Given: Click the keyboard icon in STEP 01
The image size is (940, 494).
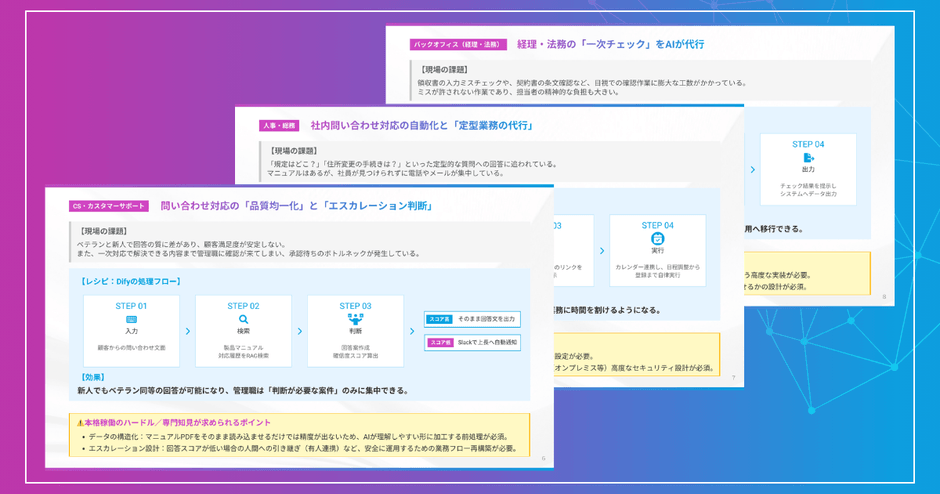Looking at the screenshot, I should pyautogui.click(x=131, y=320).
